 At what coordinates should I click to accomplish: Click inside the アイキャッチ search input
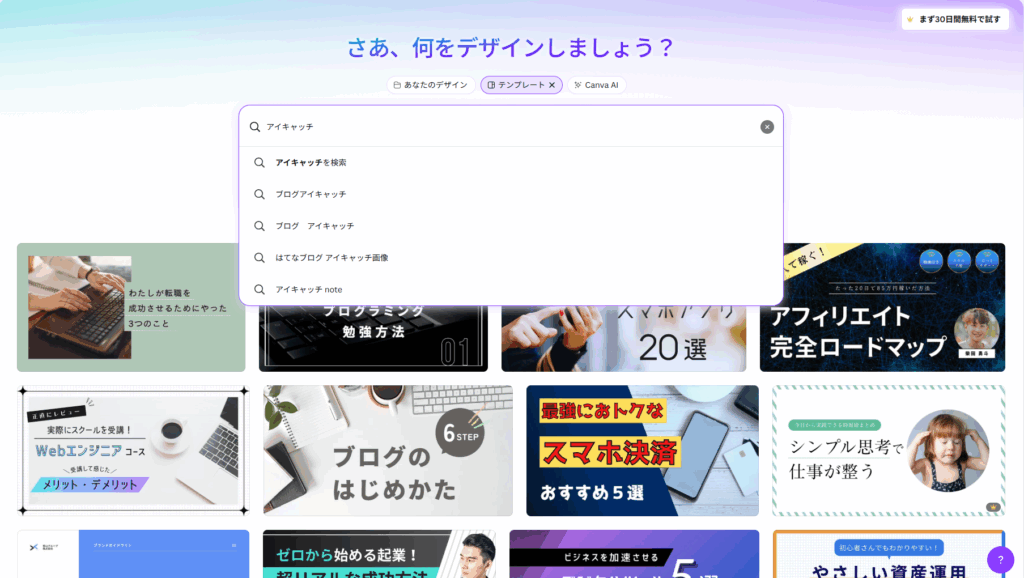tap(500, 127)
